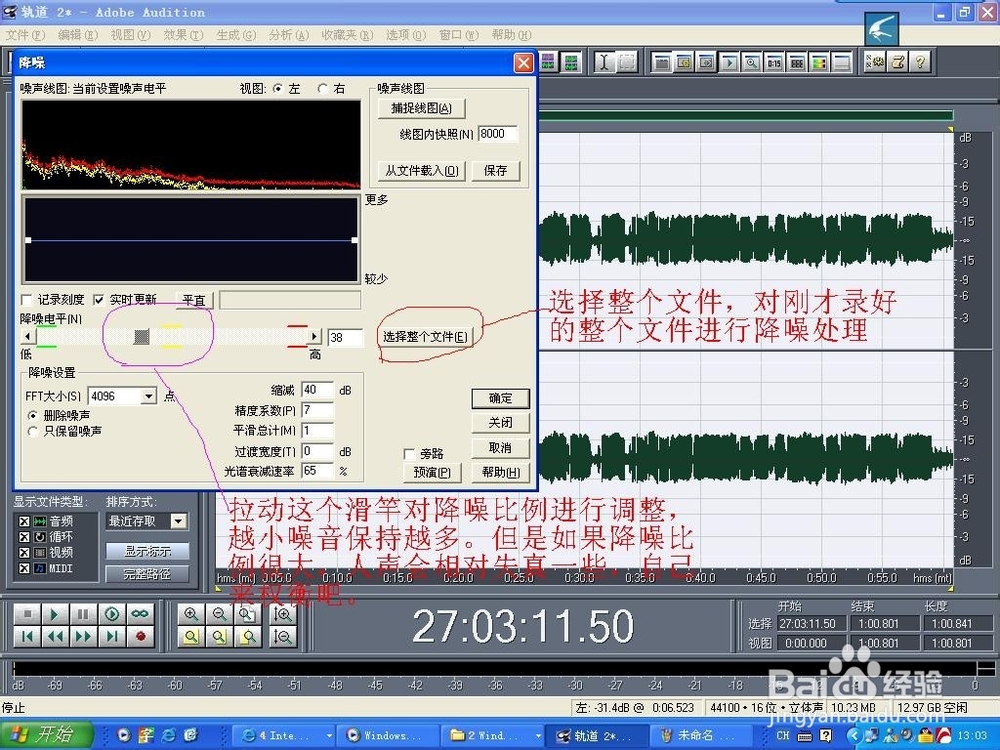Viewport: 1000px width, 750px height.
Task: Select the 左 (left) view radio button
Action: 278,89
